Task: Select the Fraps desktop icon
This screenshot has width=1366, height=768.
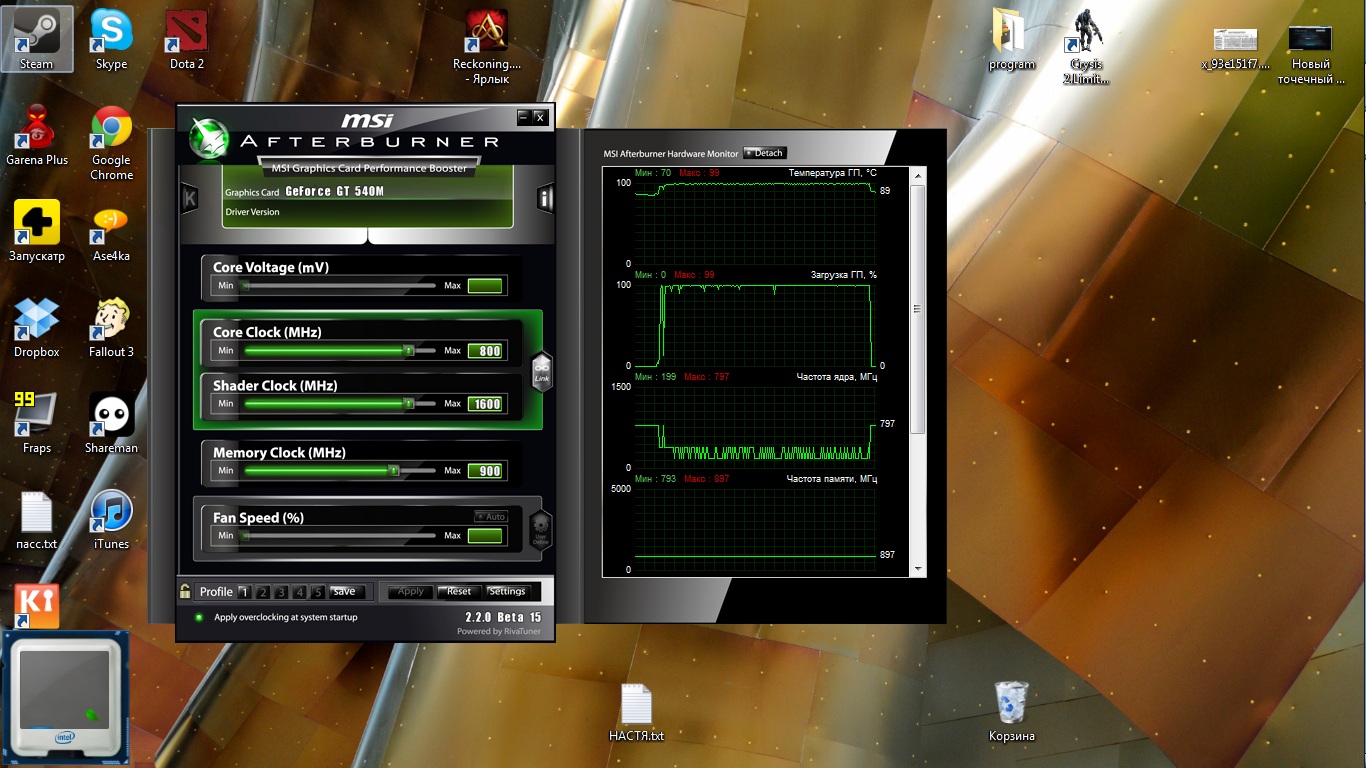Action: [37, 423]
